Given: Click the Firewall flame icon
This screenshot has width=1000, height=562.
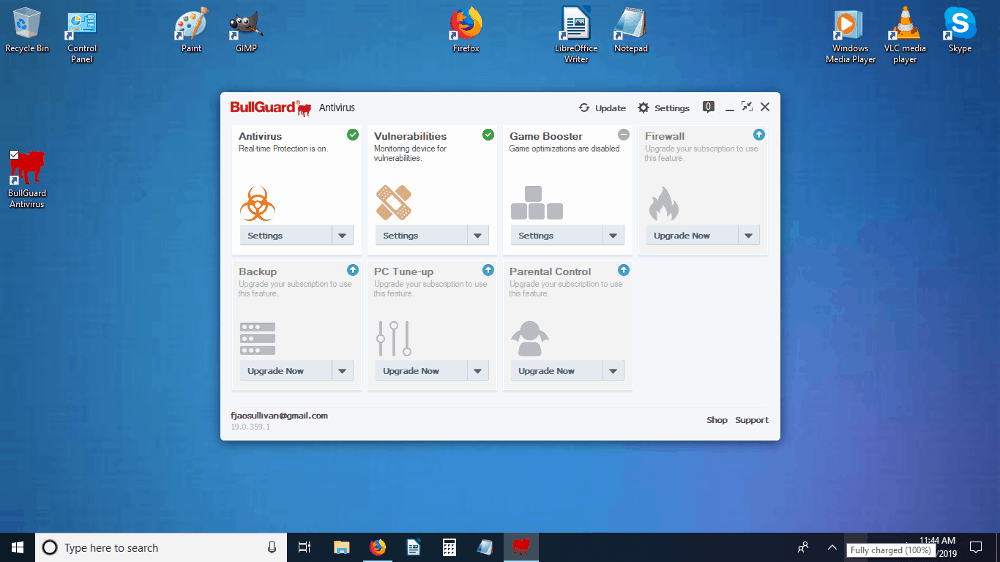Looking at the screenshot, I should 663,203.
